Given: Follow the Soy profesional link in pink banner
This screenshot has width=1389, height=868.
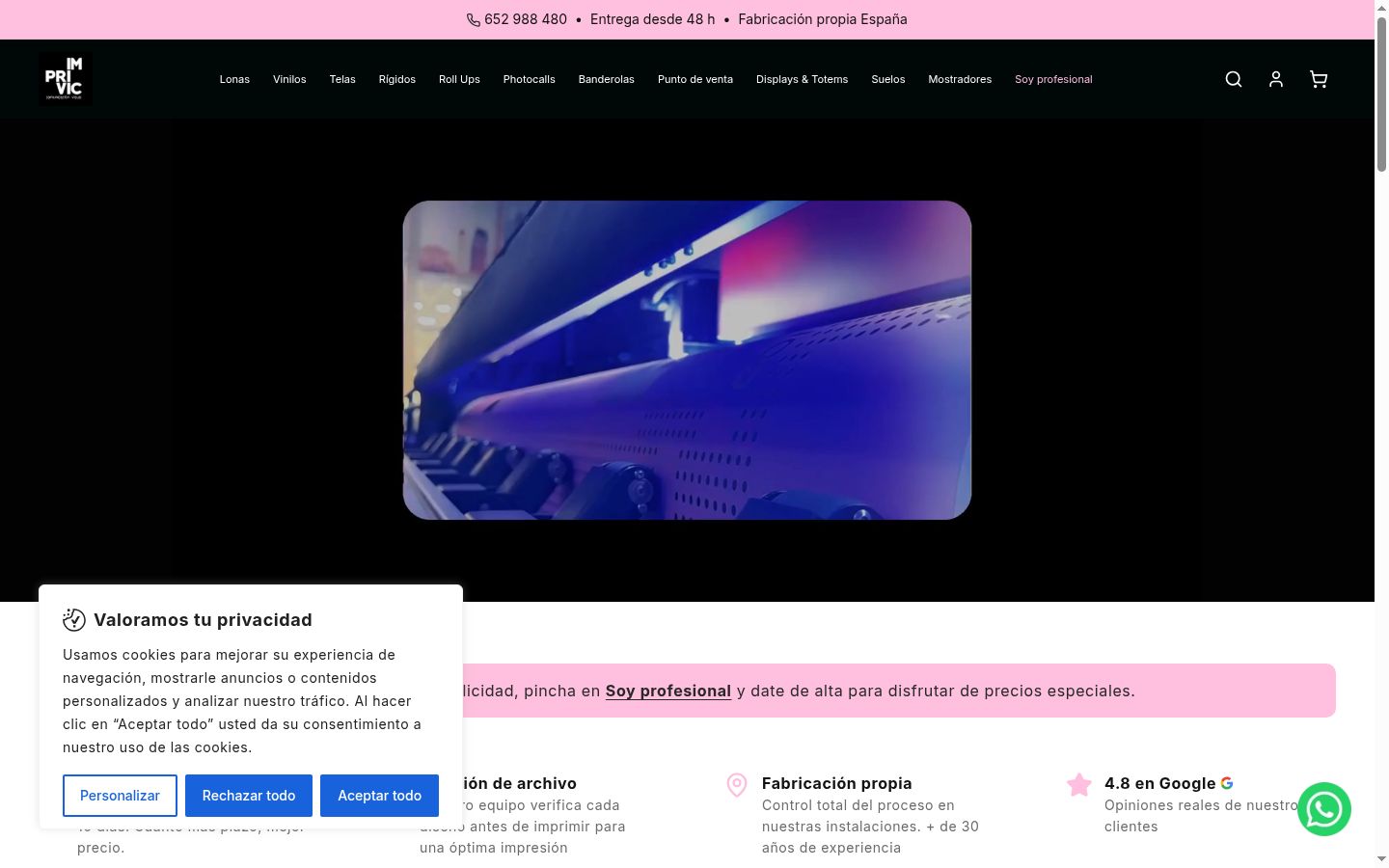Looking at the screenshot, I should [x=668, y=691].
